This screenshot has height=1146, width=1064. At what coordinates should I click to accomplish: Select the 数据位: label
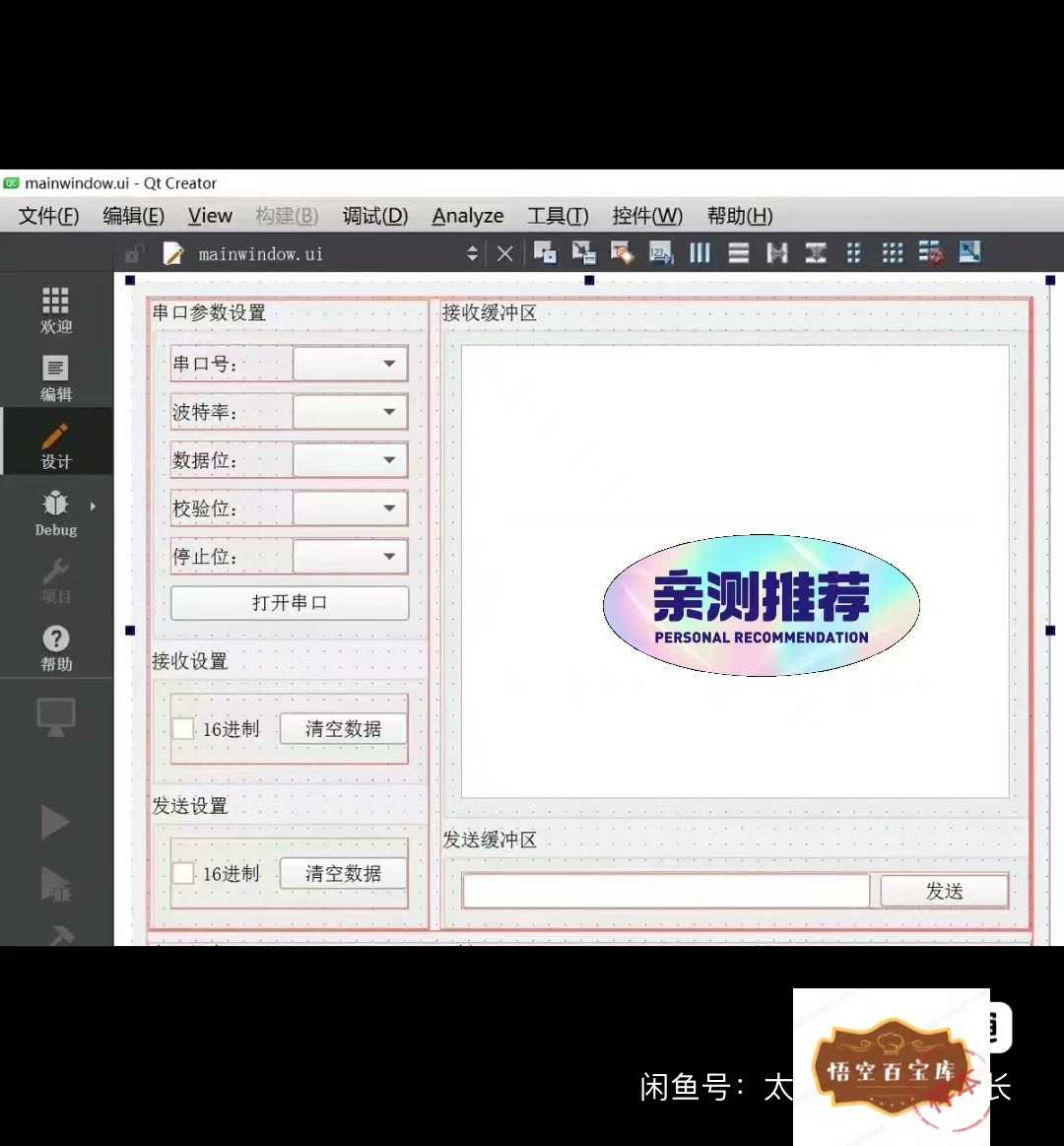tap(205, 460)
